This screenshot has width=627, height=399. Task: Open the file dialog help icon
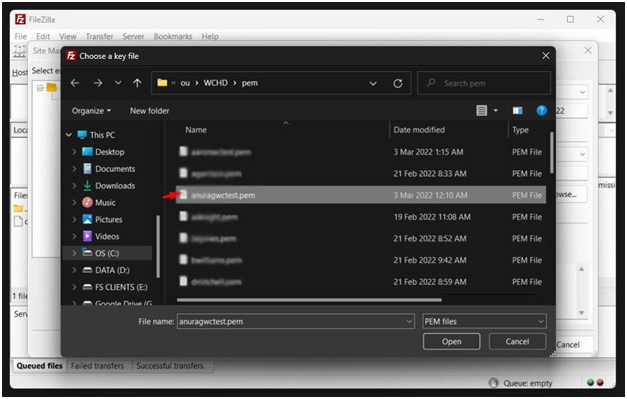pos(541,110)
